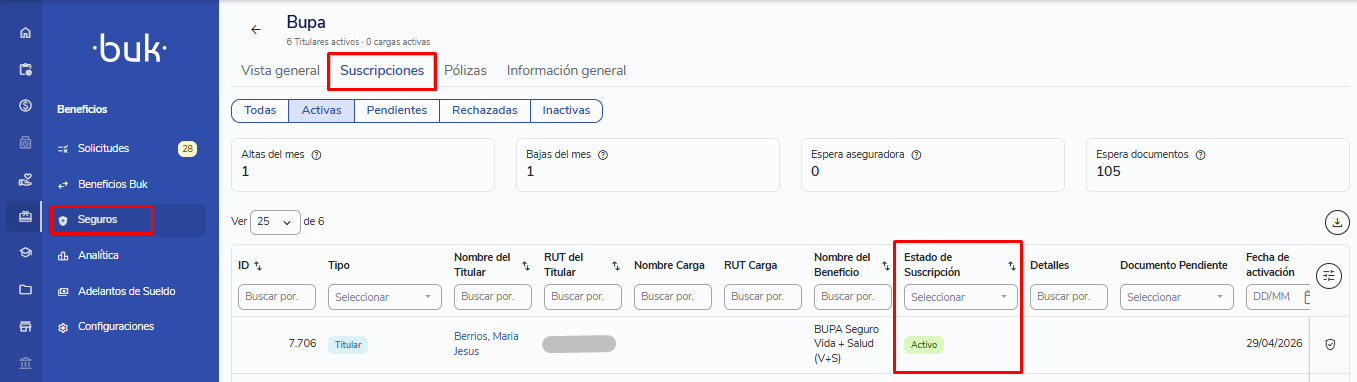1357x382 pixels.
Task: Filter subscriptions by Activas
Action: point(322,110)
